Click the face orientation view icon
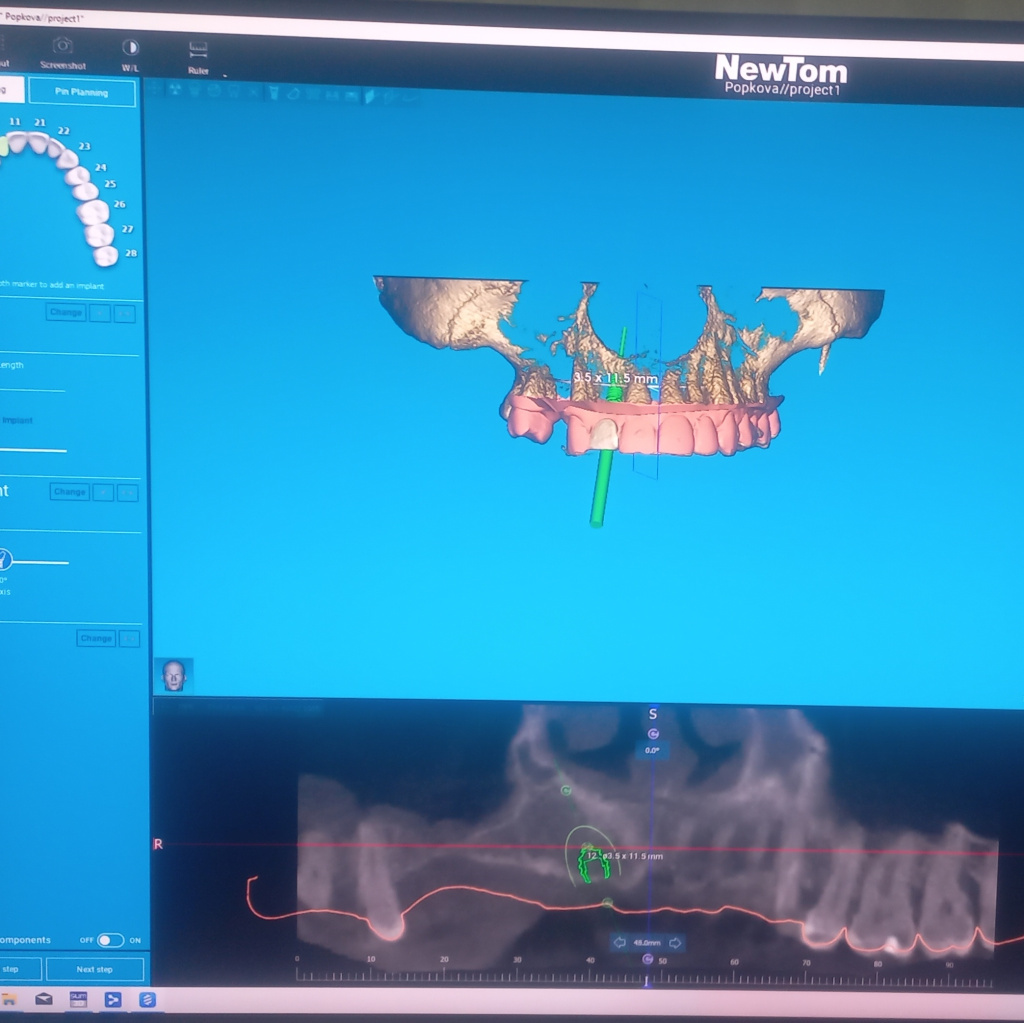1024x1023 pixels. pos(173,675)
